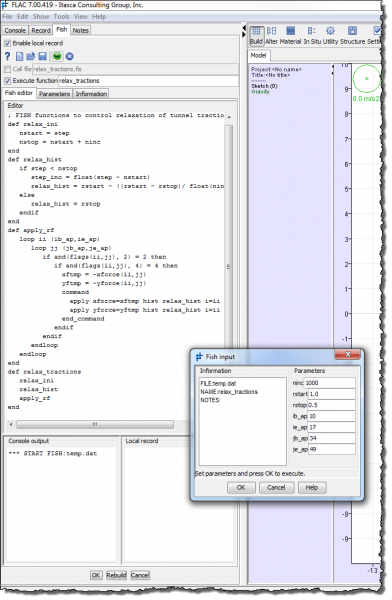Switch to the Parameters tab
392x600 pixels.
pos(54,94)
